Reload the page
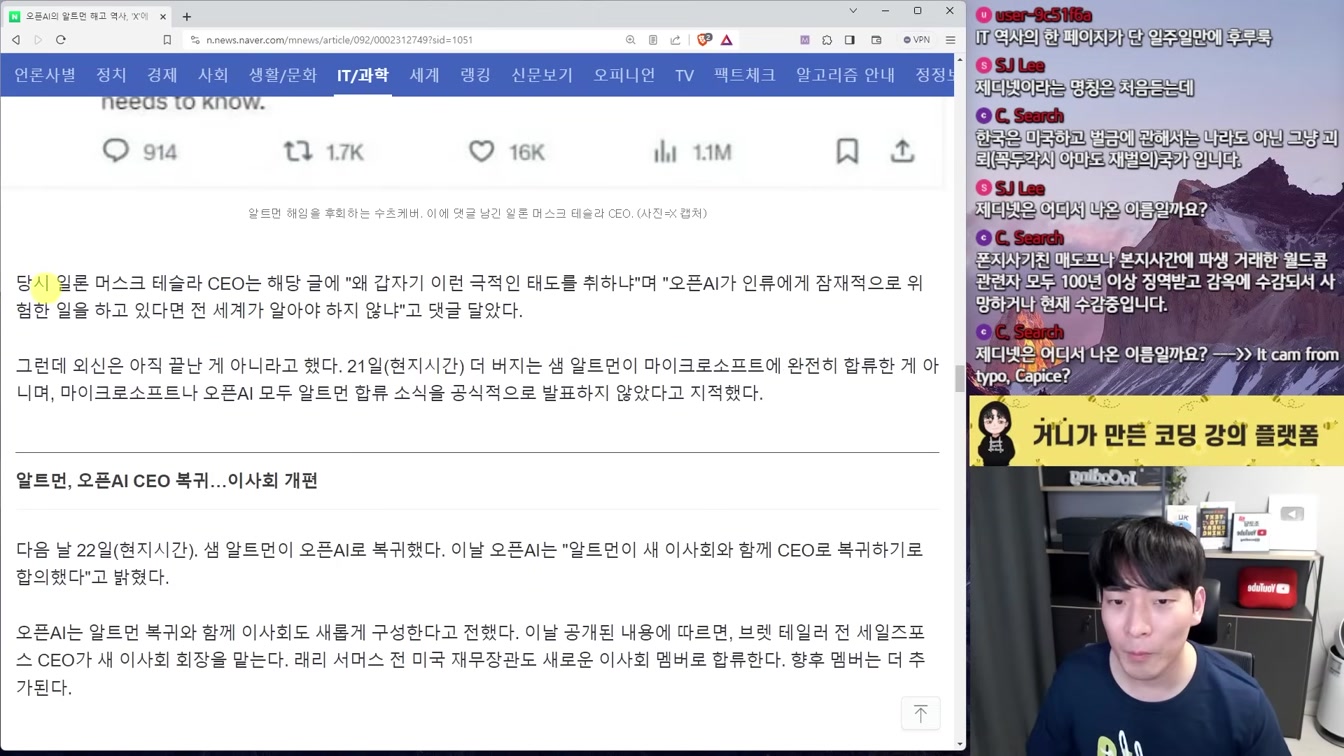Viewport: 1344px width, 756px height. 61,40
